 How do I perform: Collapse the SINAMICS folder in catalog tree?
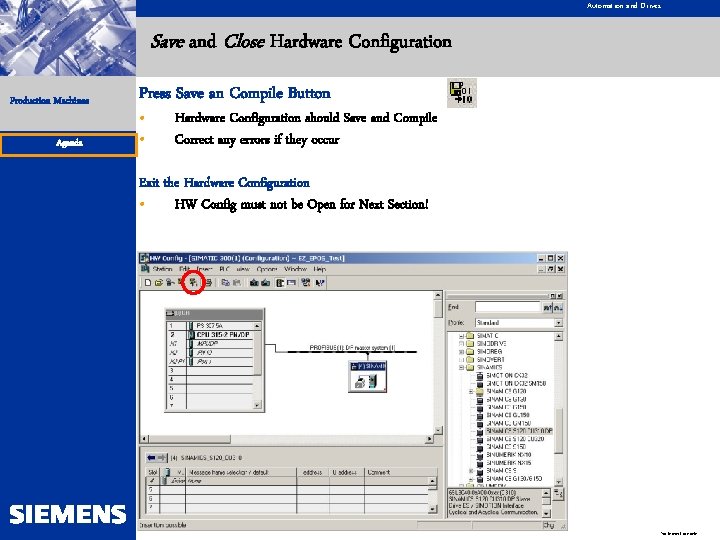point(461,367)
